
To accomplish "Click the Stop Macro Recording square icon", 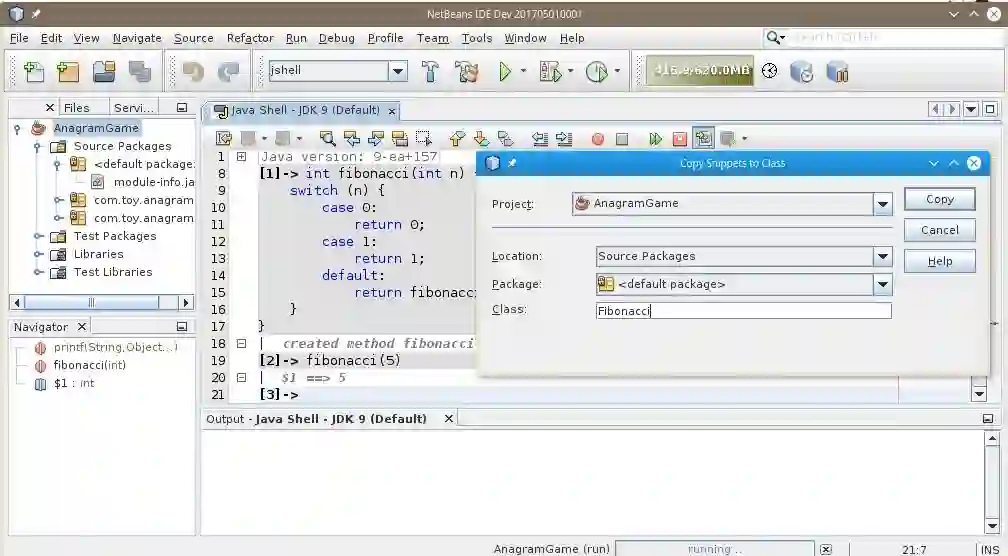I will [x=622, y=139].
